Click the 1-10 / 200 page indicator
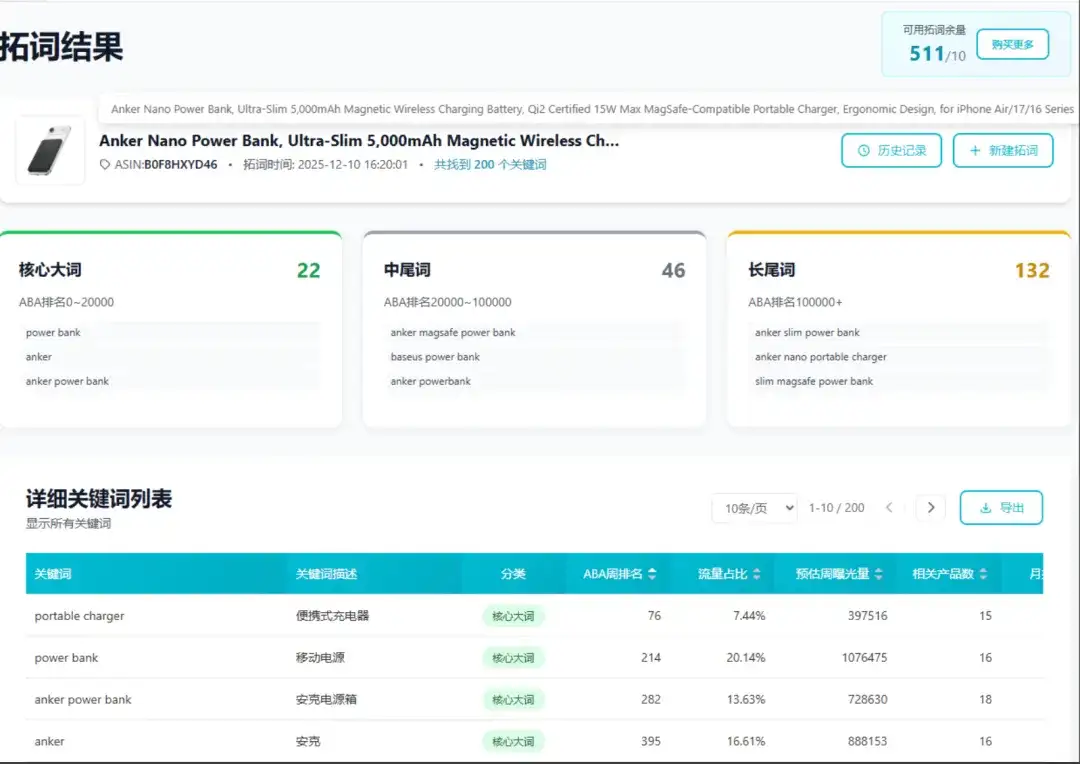 tap(836, 508)
